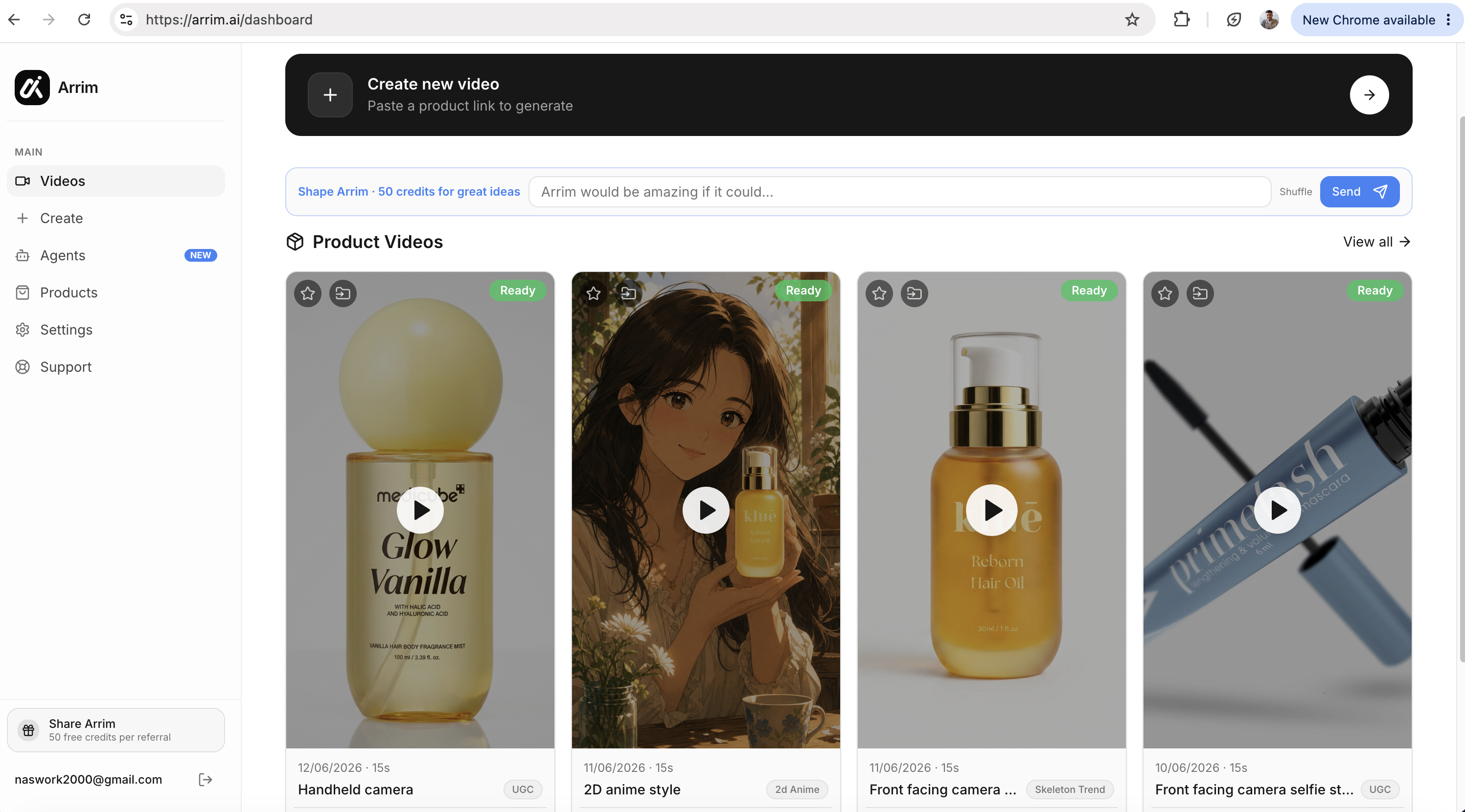Open the Chrome profile avatar

[x=1269, y=20]
